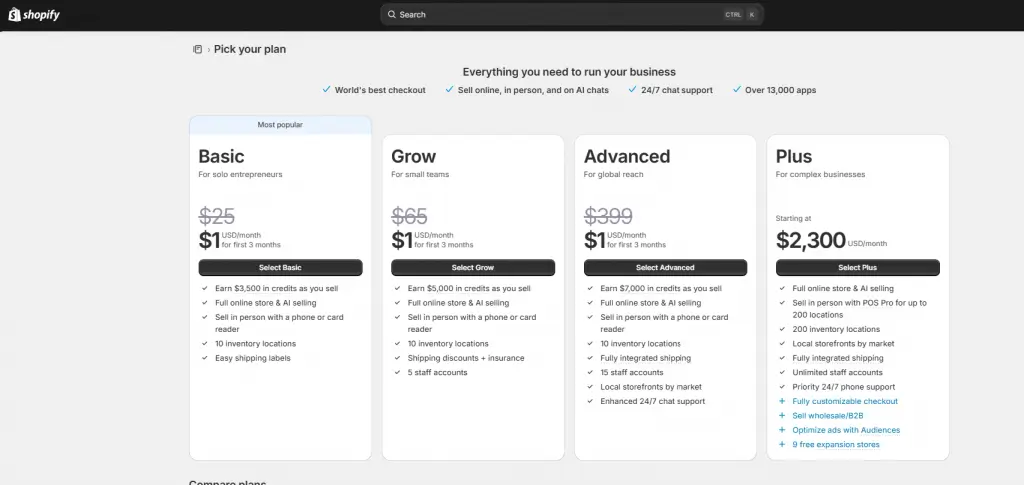Click Earn $7,000 in credits as you sell

(x=661, y=289)
